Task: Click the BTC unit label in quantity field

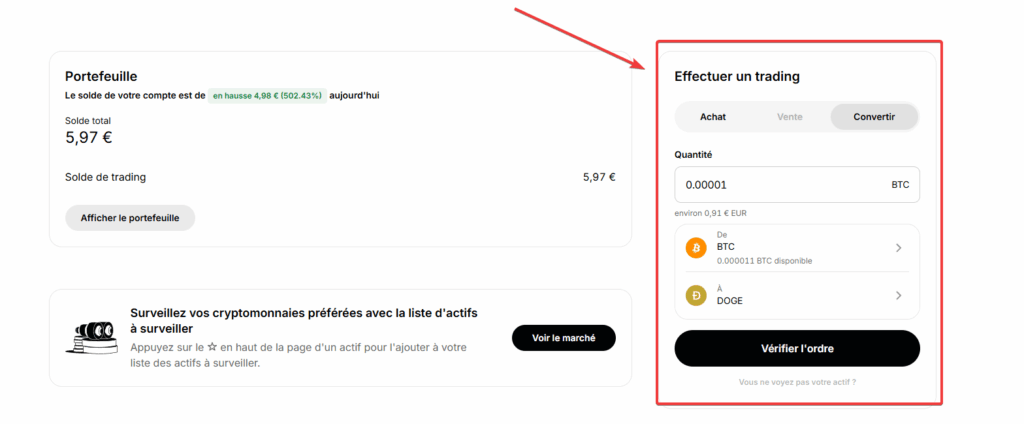Action: click(x=900, y=185)
